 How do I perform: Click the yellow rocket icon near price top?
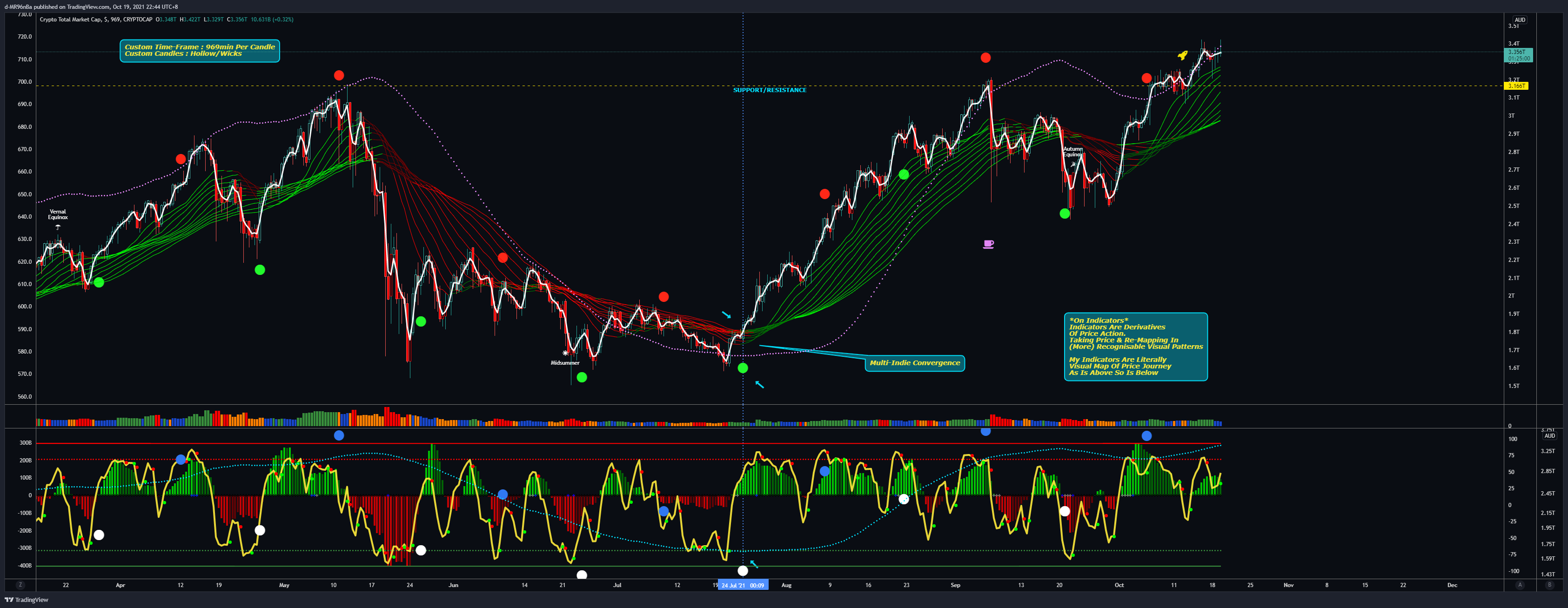pyautogui.click(x=1182, y=55)
